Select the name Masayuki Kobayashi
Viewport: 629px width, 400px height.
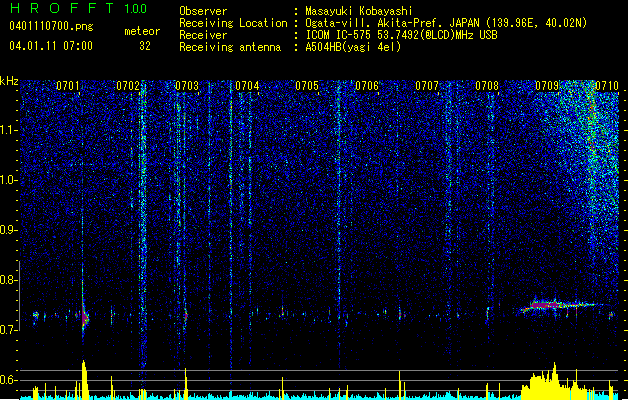tap(359, 11)
